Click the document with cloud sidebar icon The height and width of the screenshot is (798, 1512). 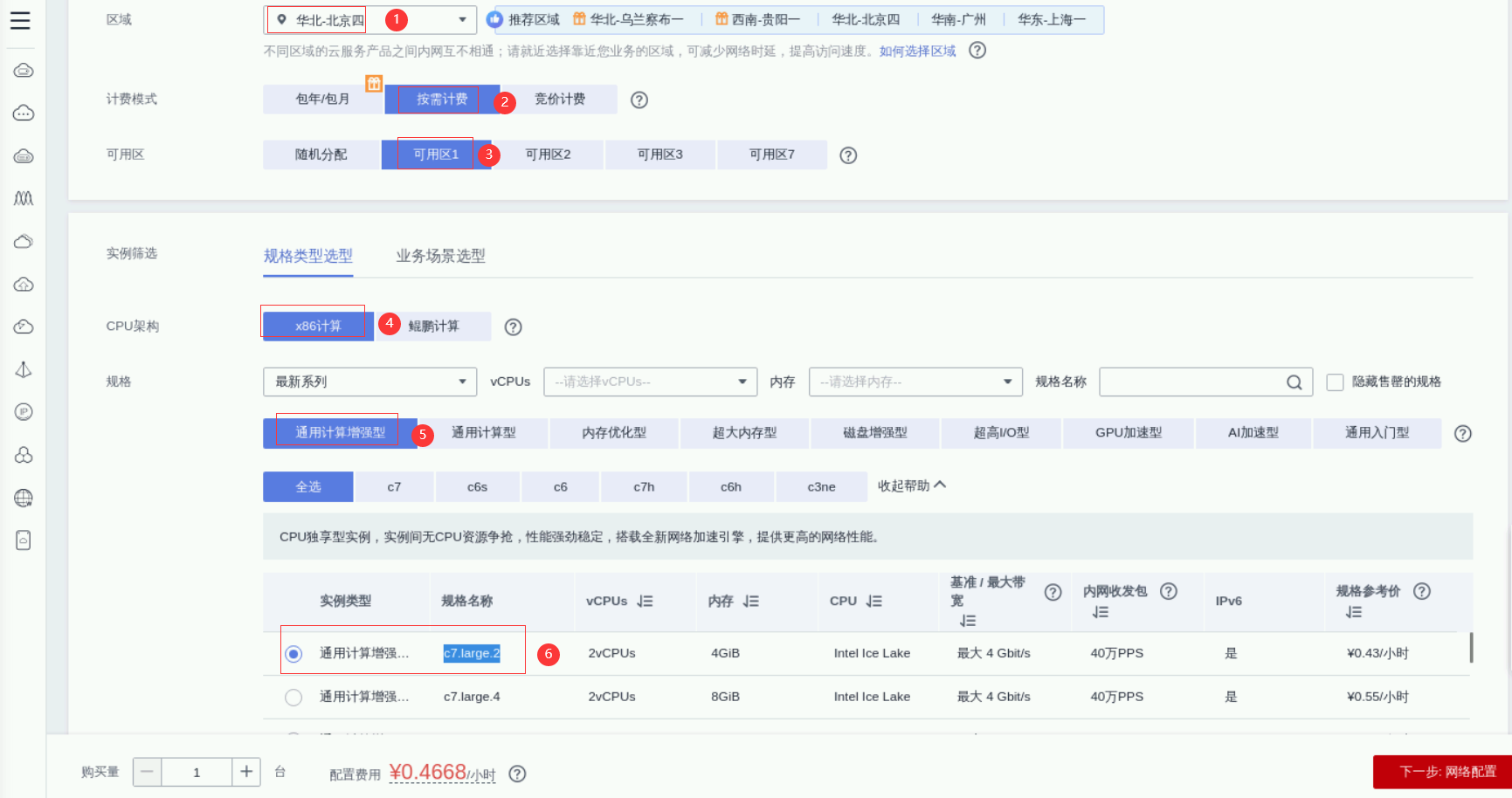coord(24,540)
